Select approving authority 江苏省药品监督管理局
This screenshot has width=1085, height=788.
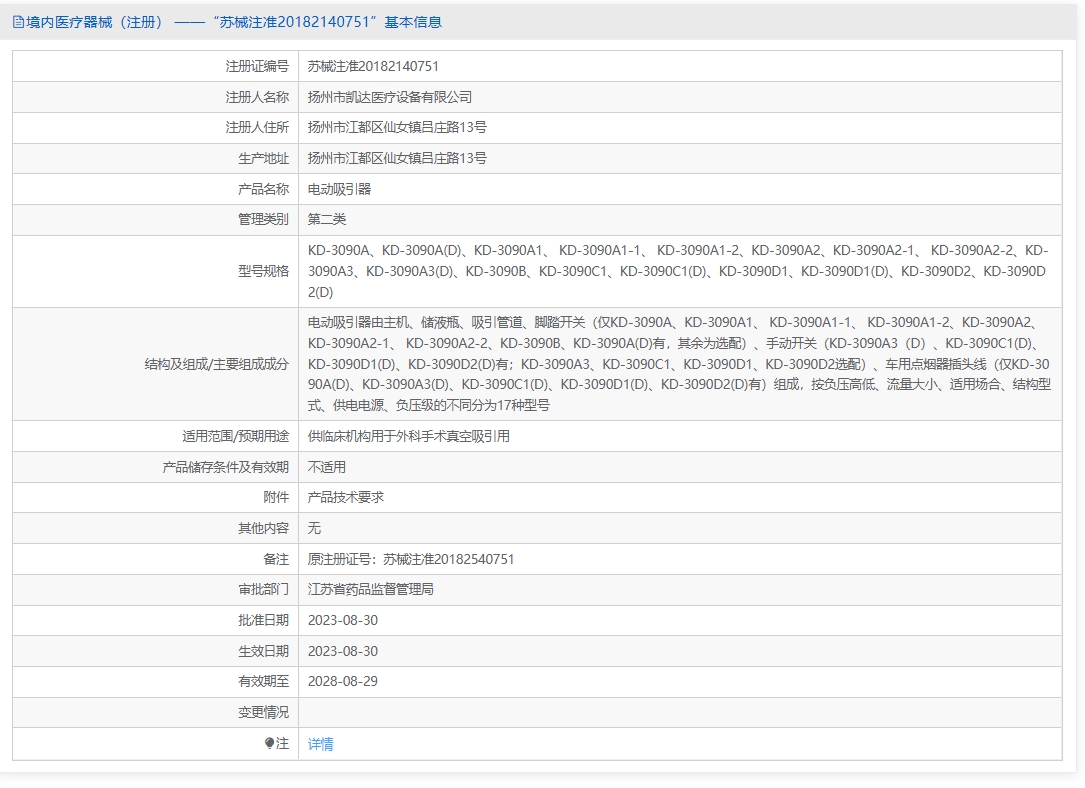[370, 589]
